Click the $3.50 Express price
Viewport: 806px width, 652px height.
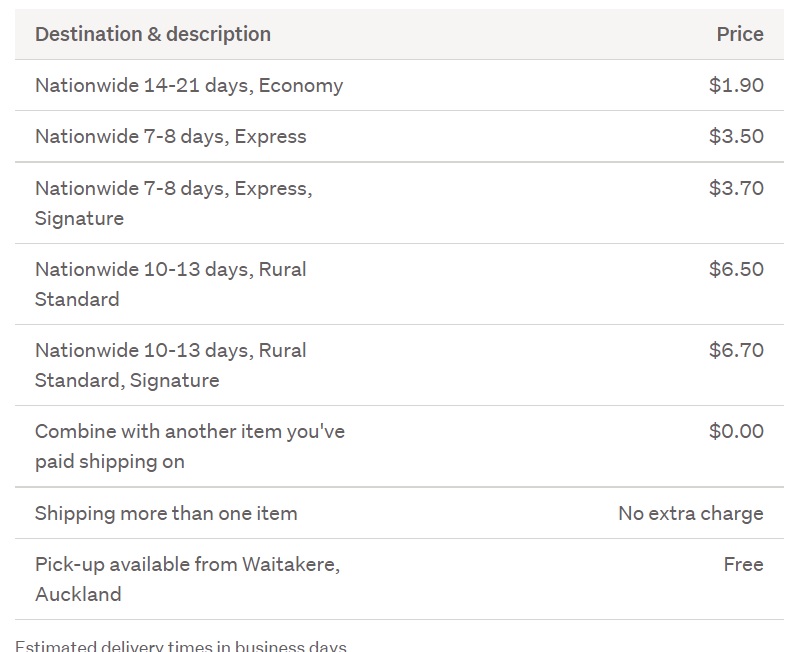736,136
